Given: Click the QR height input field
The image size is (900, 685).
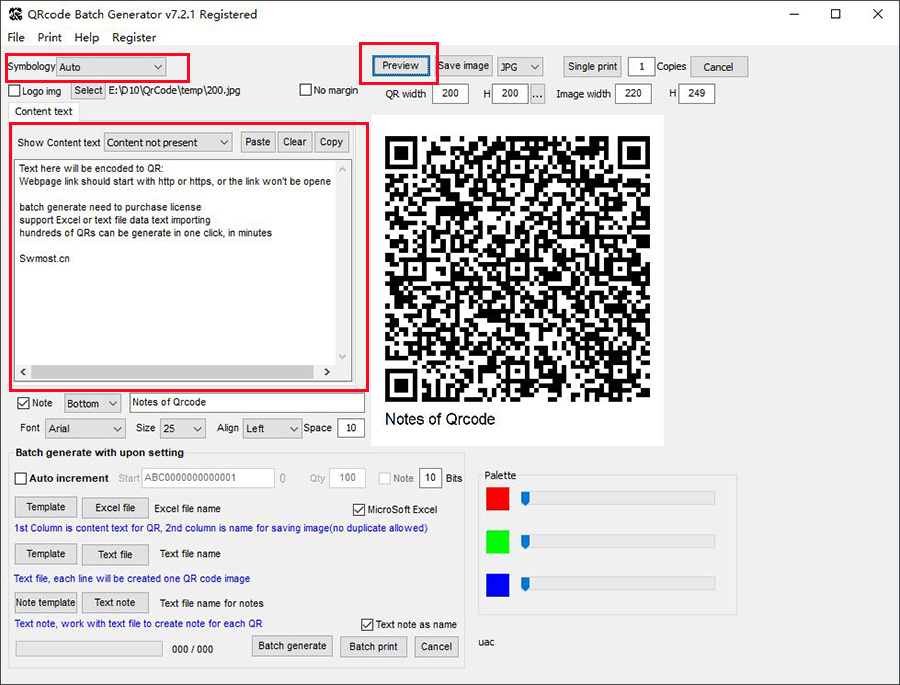Looking at the screenshot, I should 510,93.
